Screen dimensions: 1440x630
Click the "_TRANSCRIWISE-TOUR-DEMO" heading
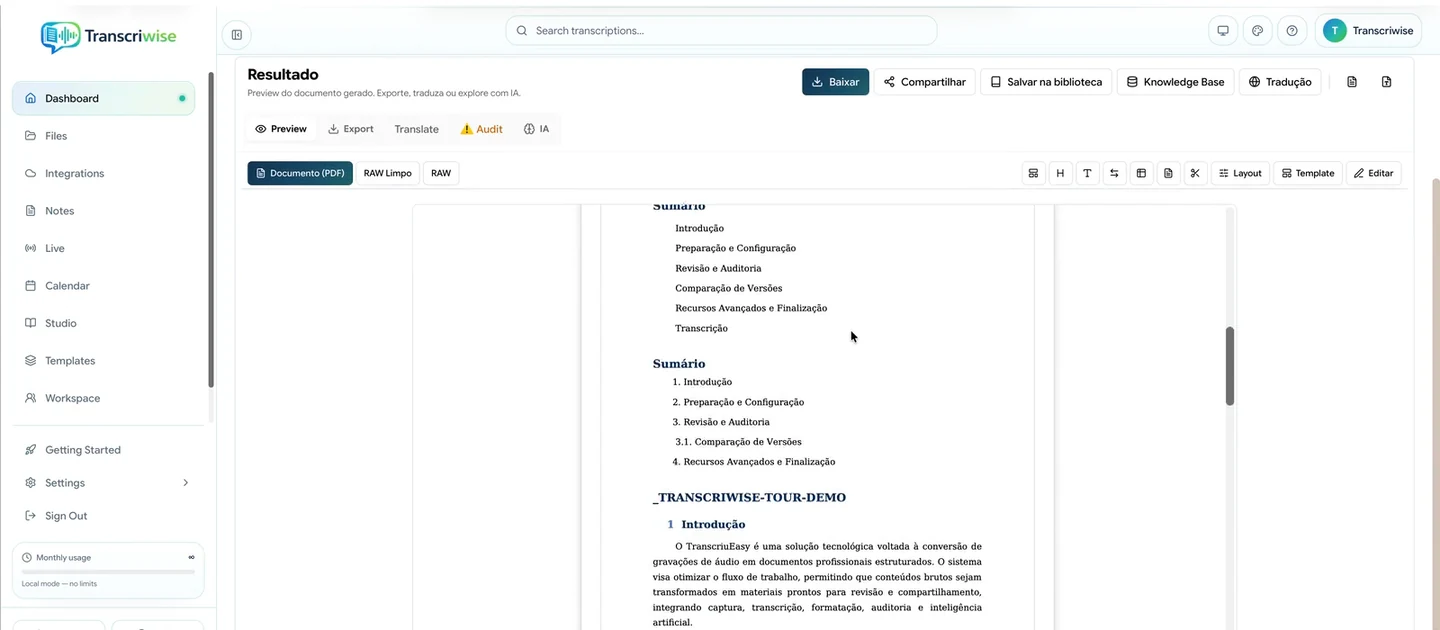[x=749, y=498]
